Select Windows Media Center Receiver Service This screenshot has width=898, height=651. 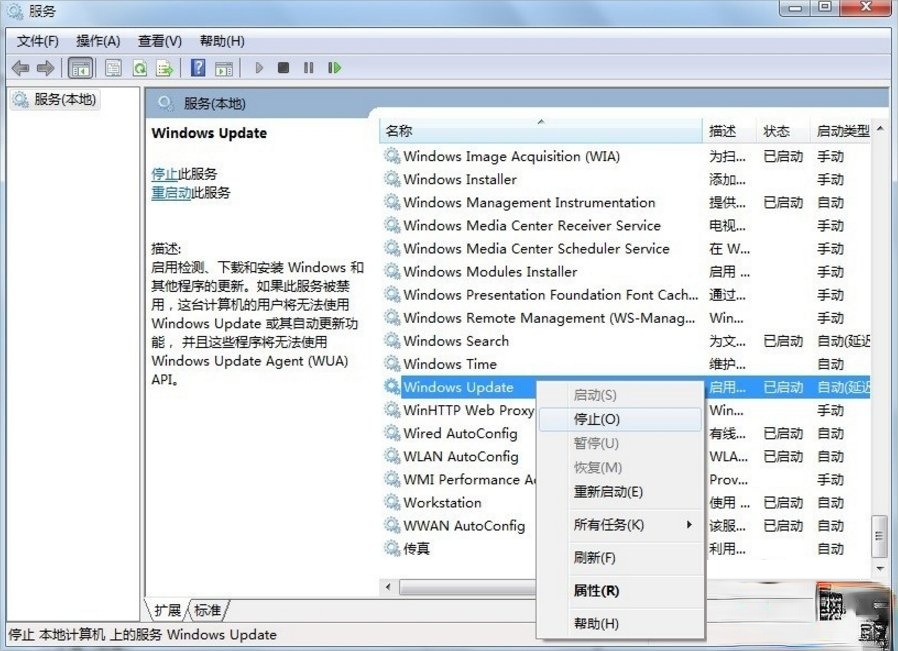532,226
